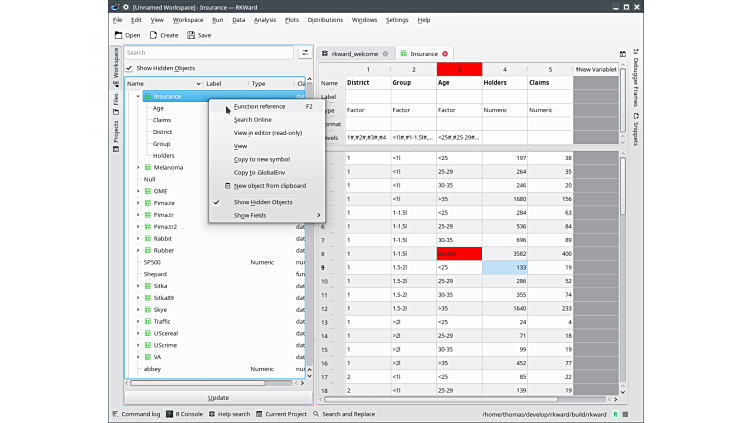Open the object browser filter options icon

pyautogui.click(x=304, y=53)
